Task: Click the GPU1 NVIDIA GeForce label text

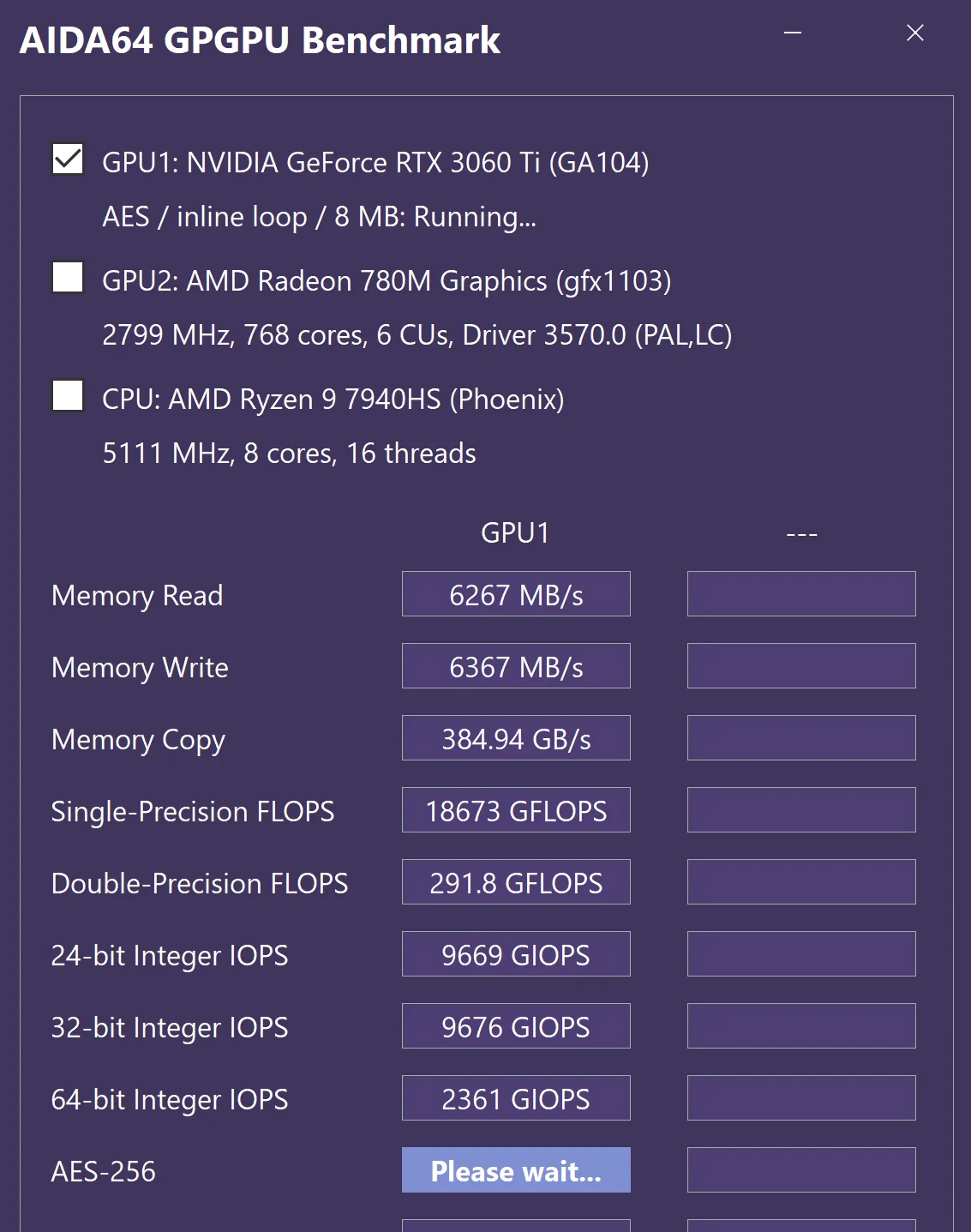Action: click(x=375, y=162)
